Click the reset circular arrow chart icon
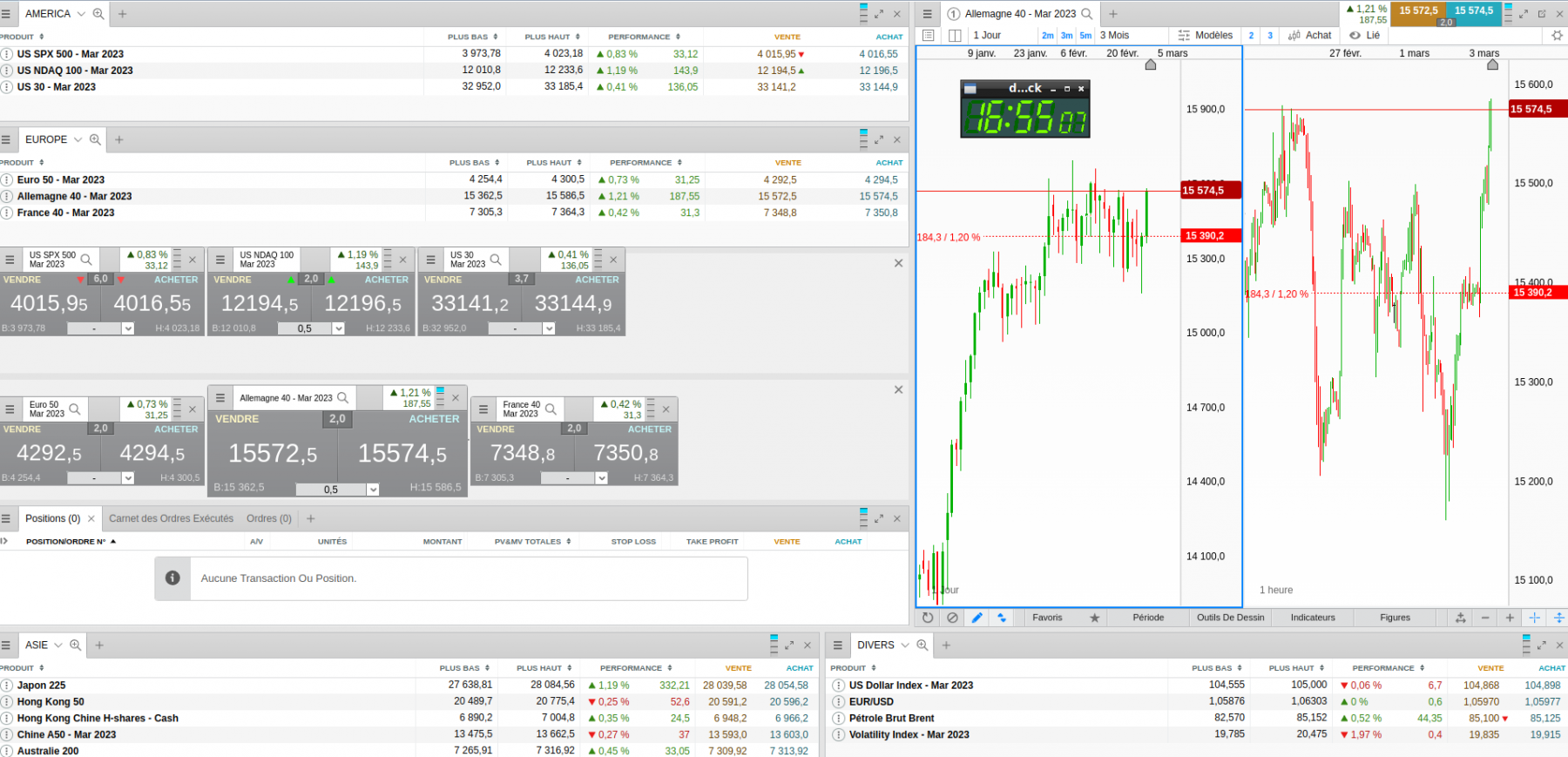 click(928, 618)
